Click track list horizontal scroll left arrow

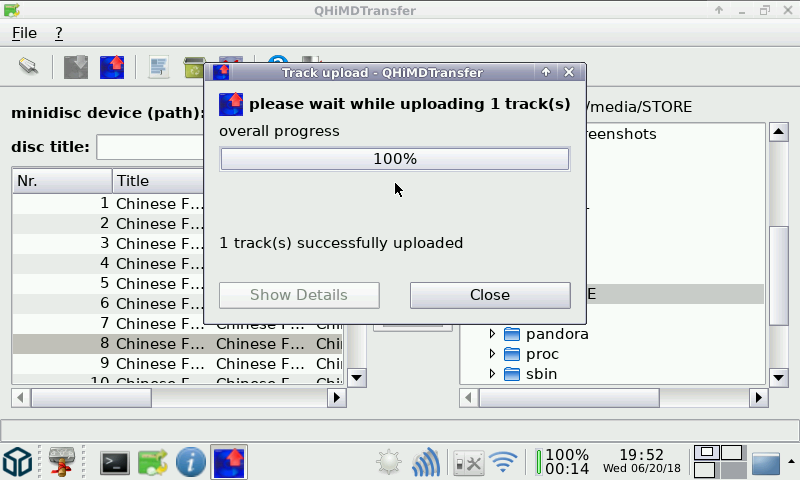(x=20, y=397)
